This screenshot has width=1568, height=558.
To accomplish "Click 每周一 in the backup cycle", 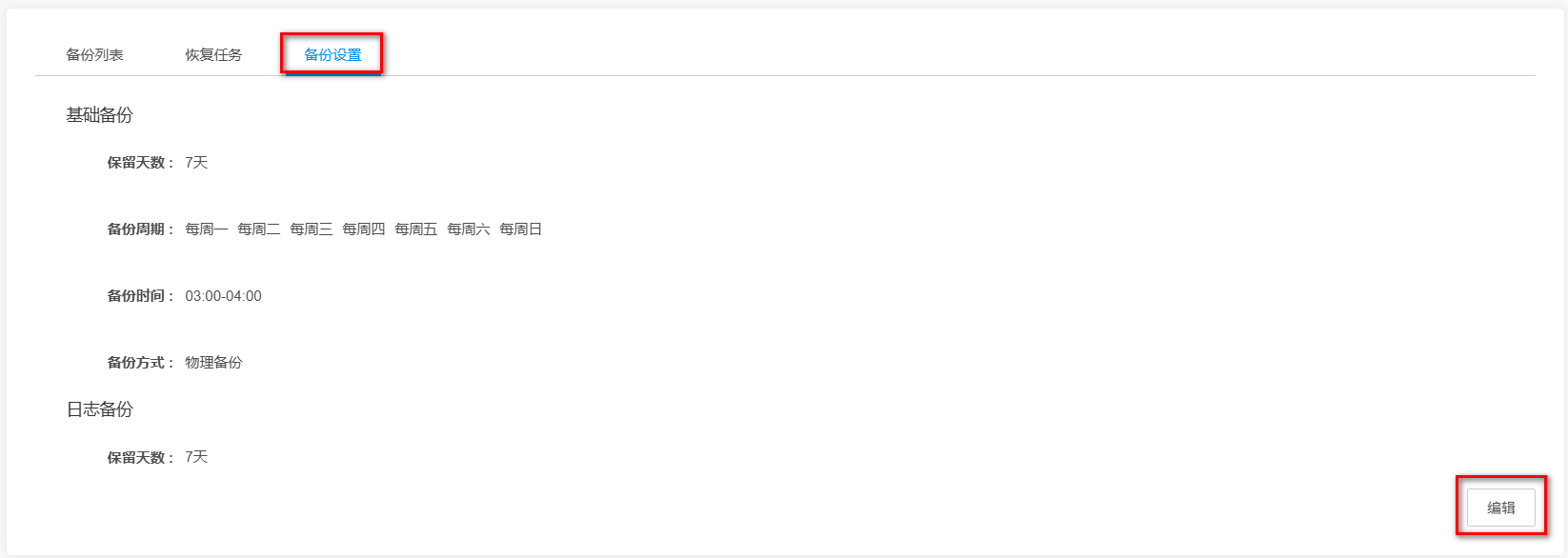I will click(206, 229).
